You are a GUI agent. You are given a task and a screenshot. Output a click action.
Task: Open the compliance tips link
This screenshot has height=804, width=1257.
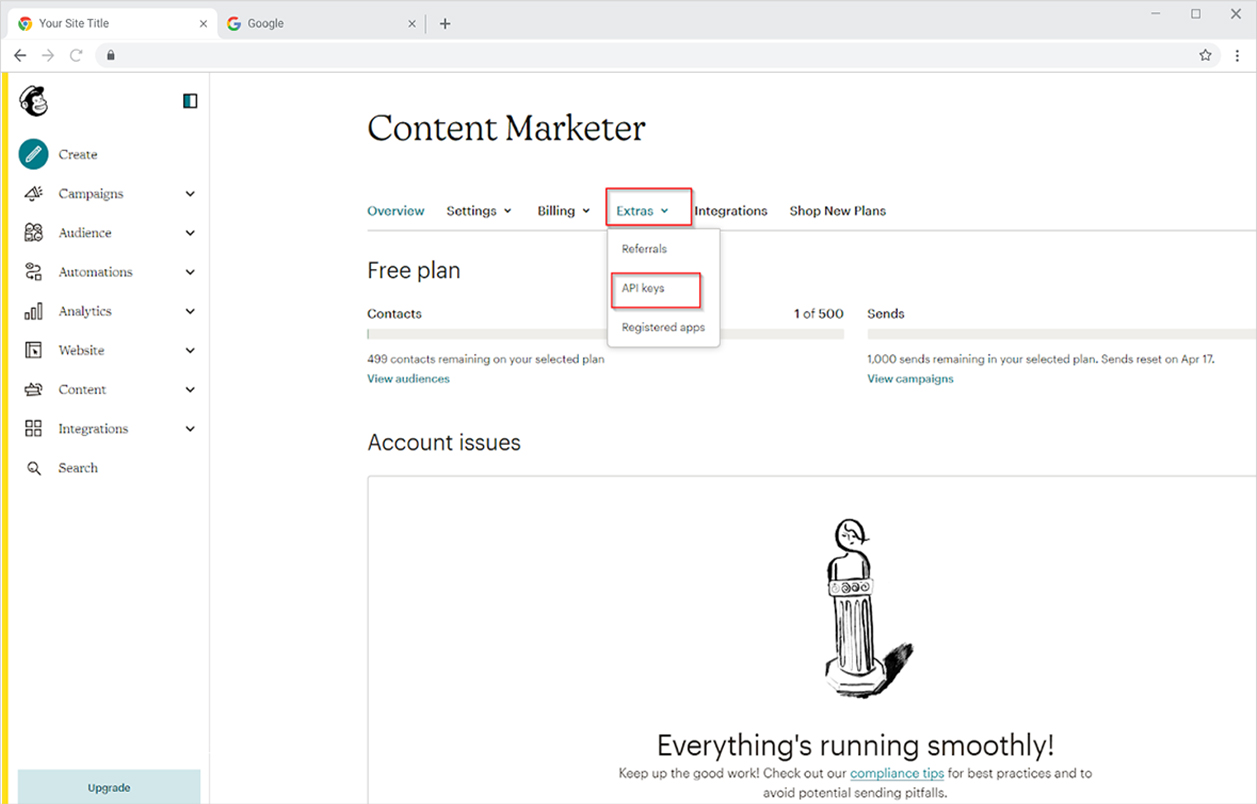pyautogui.click(x=897, y=773)
